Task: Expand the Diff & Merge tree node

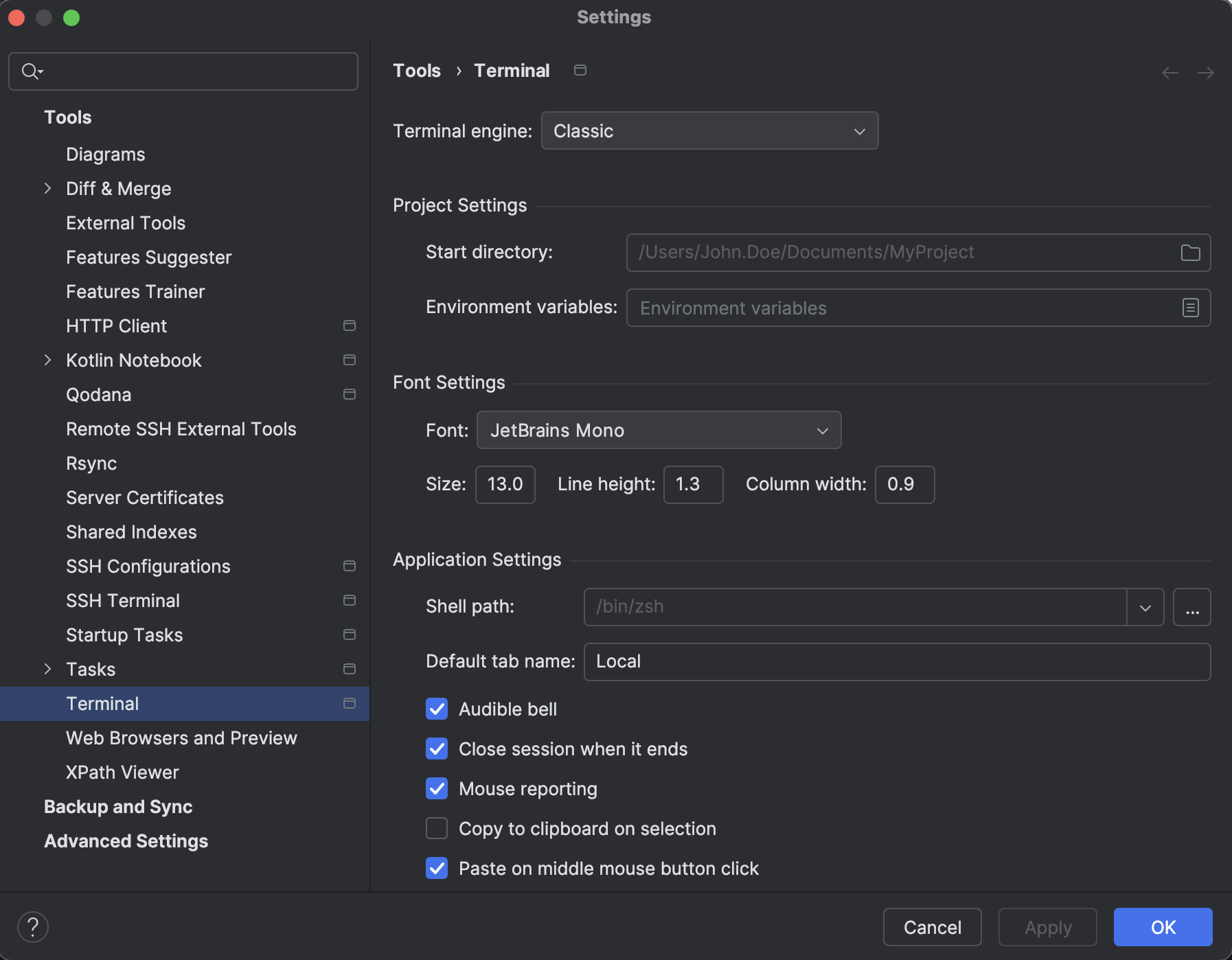Action: [47, 188]
